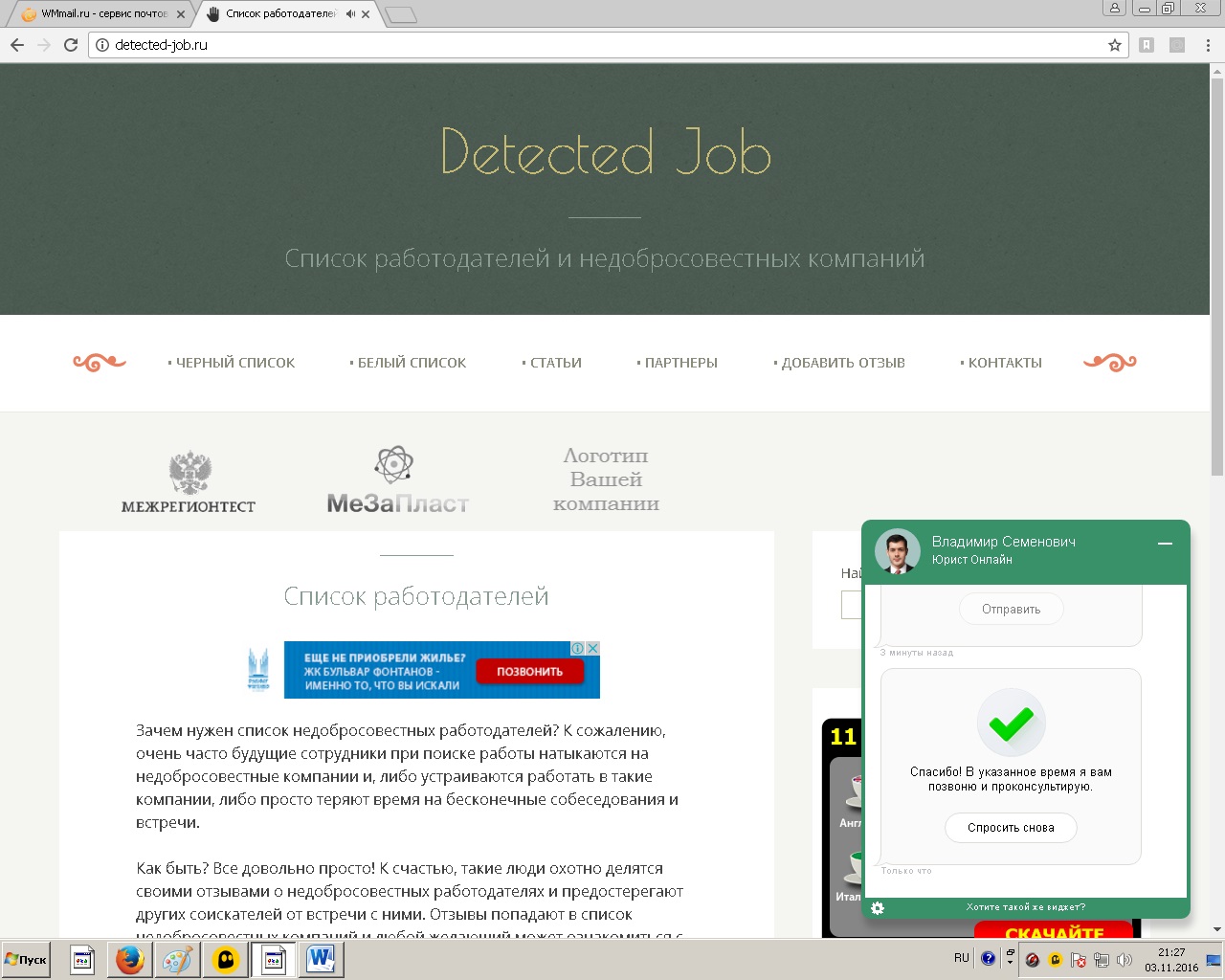Click the browser back arrow
1225x980 pixels.
tap(17, 45)
